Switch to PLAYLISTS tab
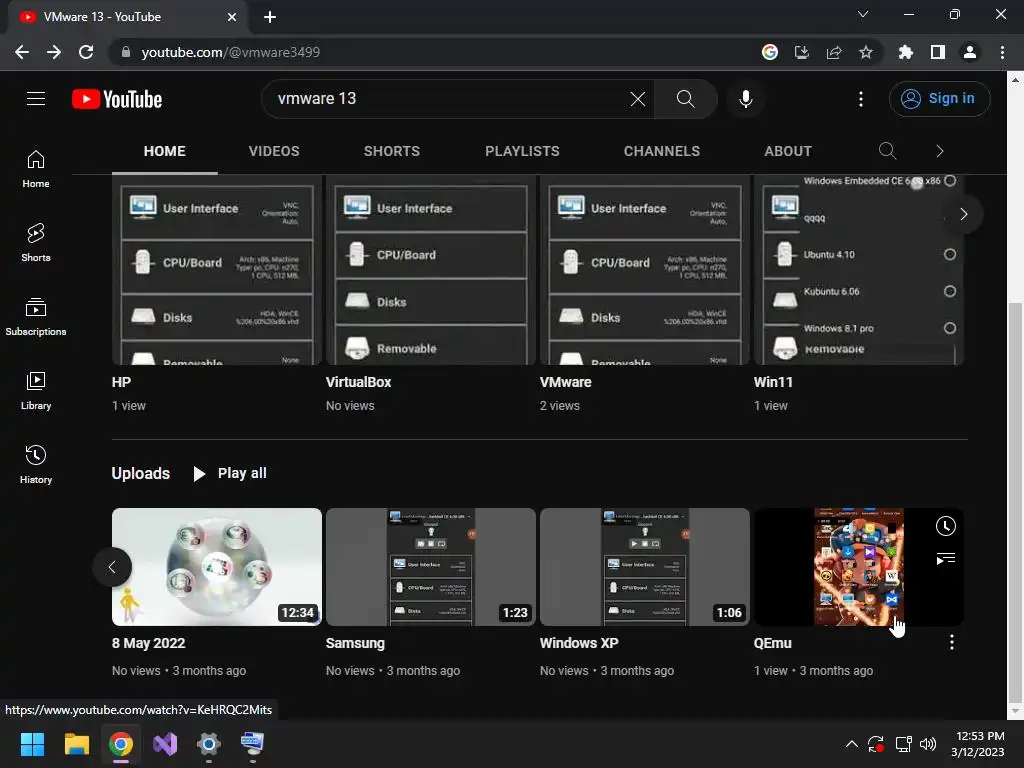Image resolution: width=1024 pixels, height=768 pixels. pos(522,151)
